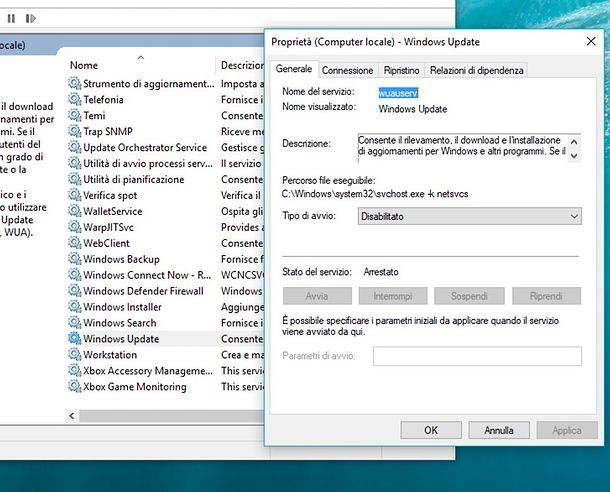
Task: Close the Windows Update properties dialog
Action: click(591, 41)
